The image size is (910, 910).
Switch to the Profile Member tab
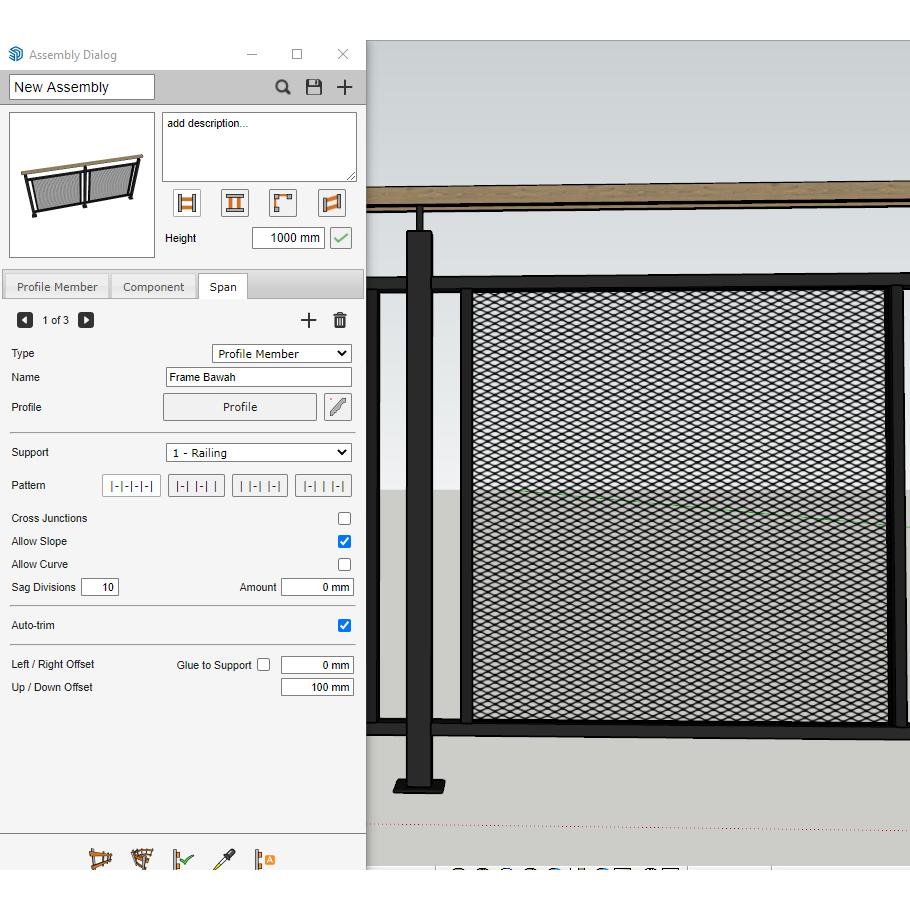pyautogui.click(x=56, y=286)
